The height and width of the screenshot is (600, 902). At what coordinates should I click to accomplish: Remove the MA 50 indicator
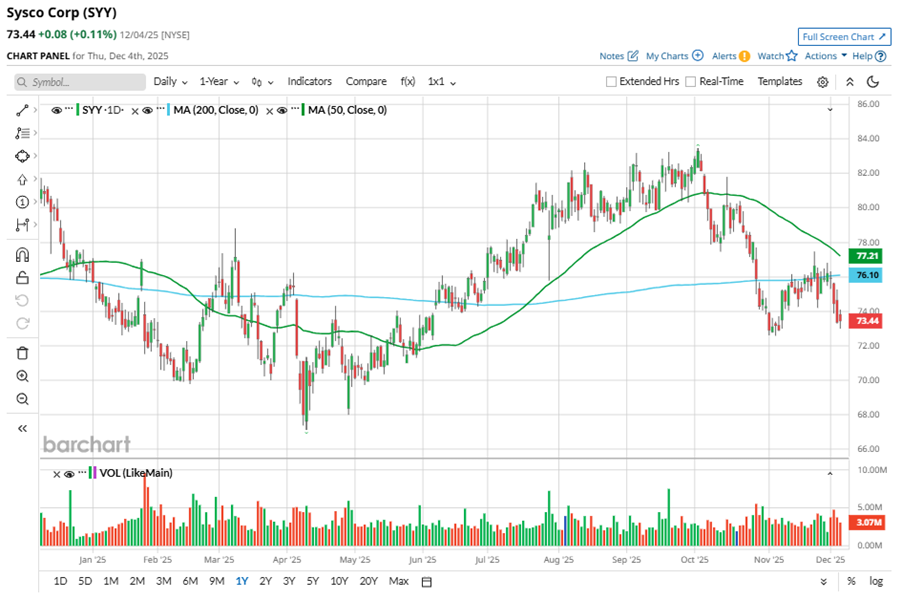click(269, 111)
